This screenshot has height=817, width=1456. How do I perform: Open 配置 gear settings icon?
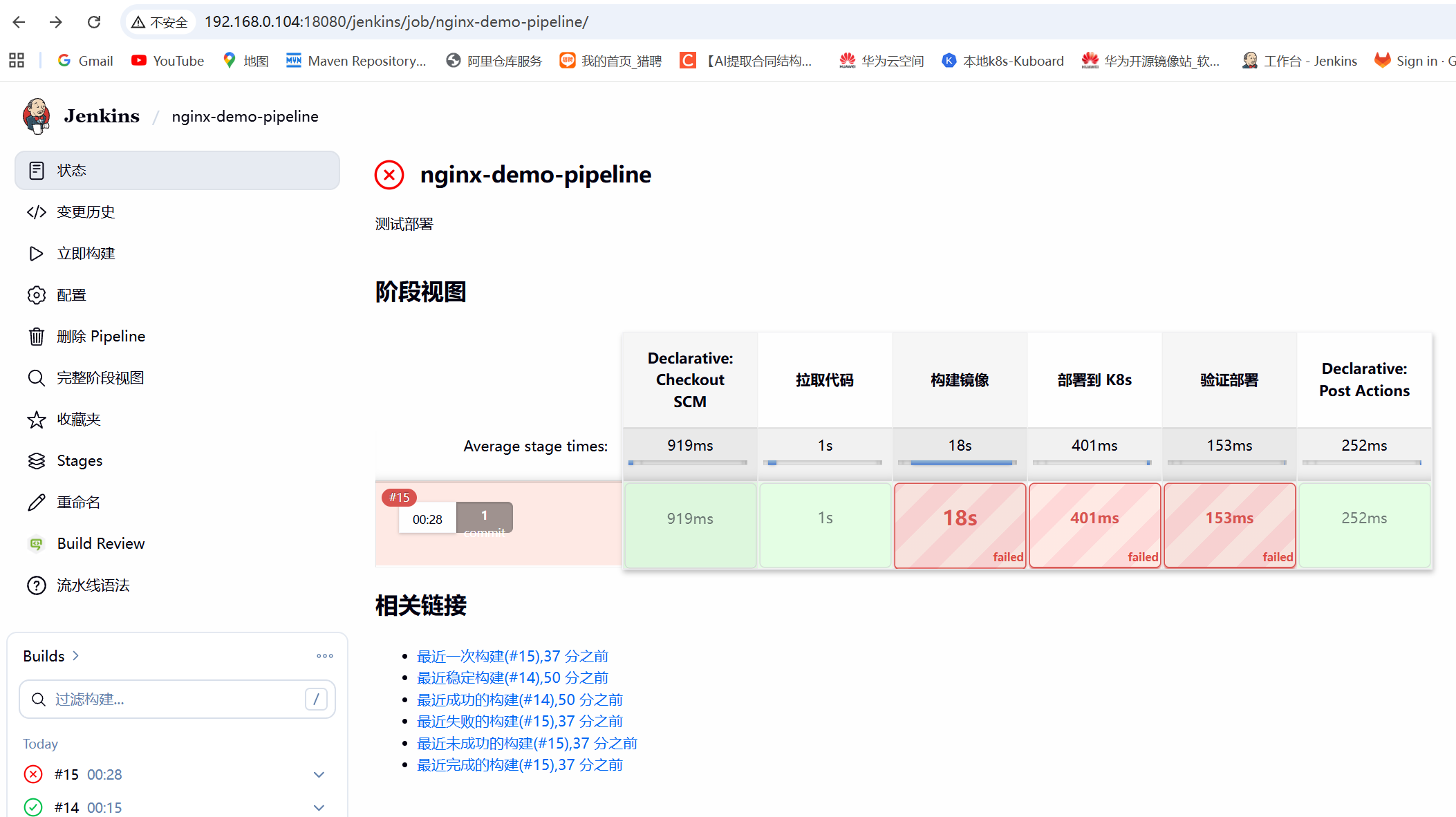click(x=36, y=295)
